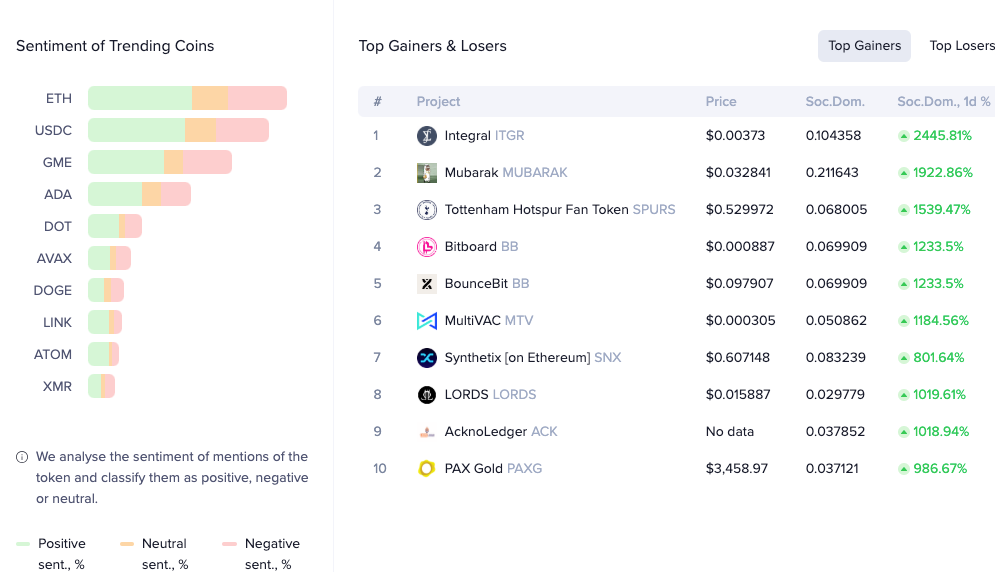Click the 1539.47% change value
Viewport: 995px width, 572px height.
pyautogui.click(x=942, y=210)
